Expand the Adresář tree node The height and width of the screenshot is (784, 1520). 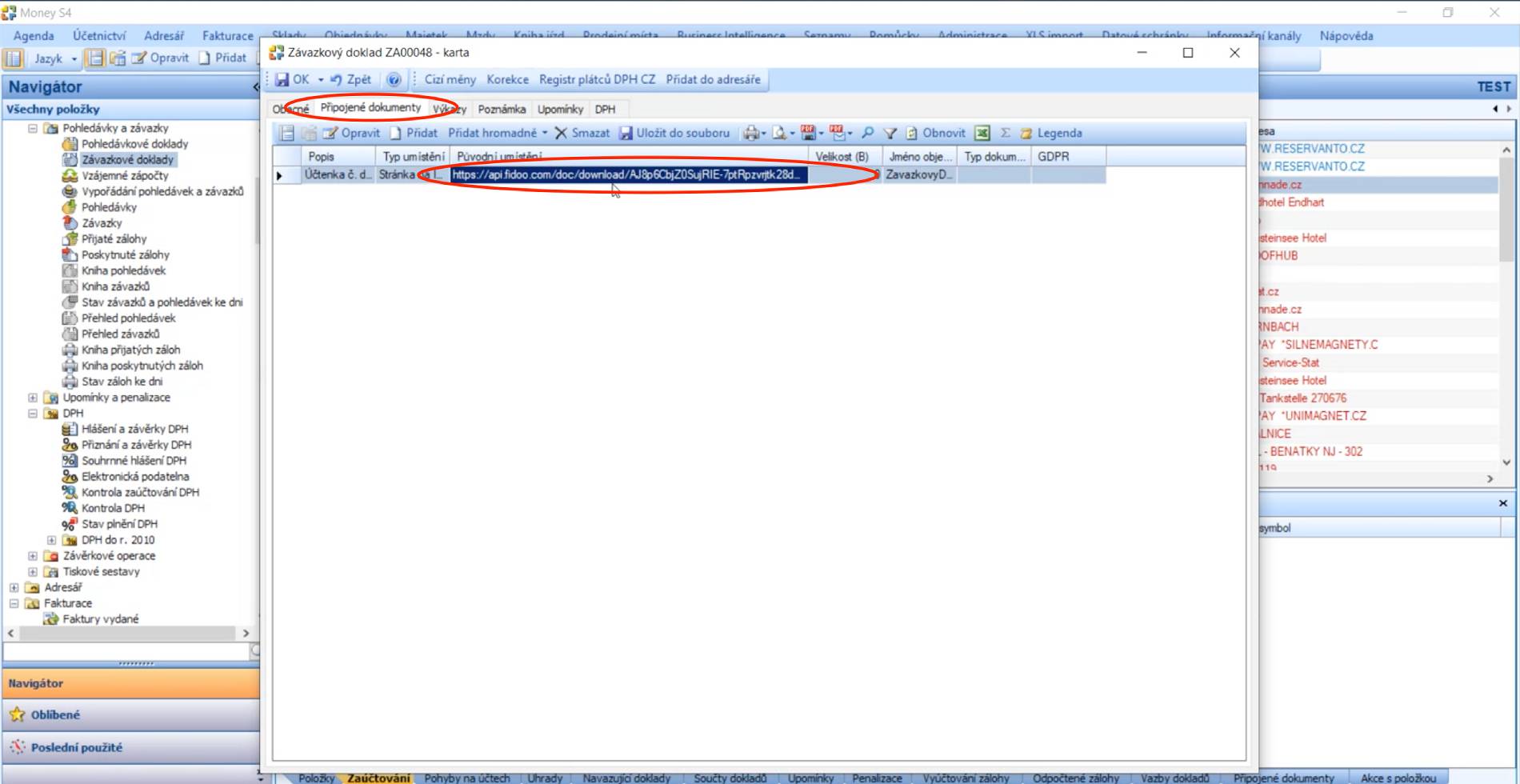pos(14,587)
